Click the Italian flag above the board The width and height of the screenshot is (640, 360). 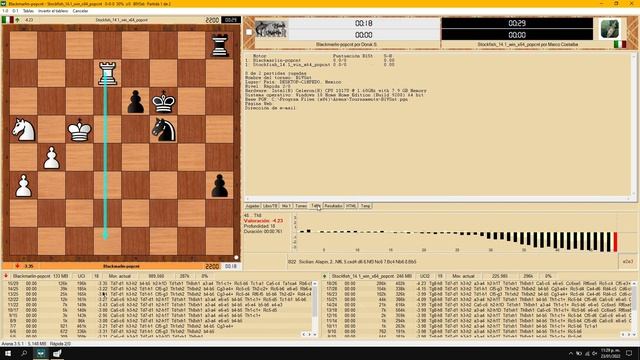point(7,20)
